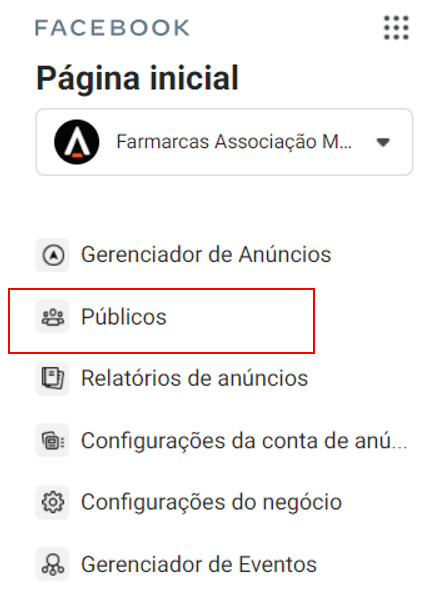Open Gerenciador de Eventos label
This screenshot has width=434, height=607.
pos(199,564)
